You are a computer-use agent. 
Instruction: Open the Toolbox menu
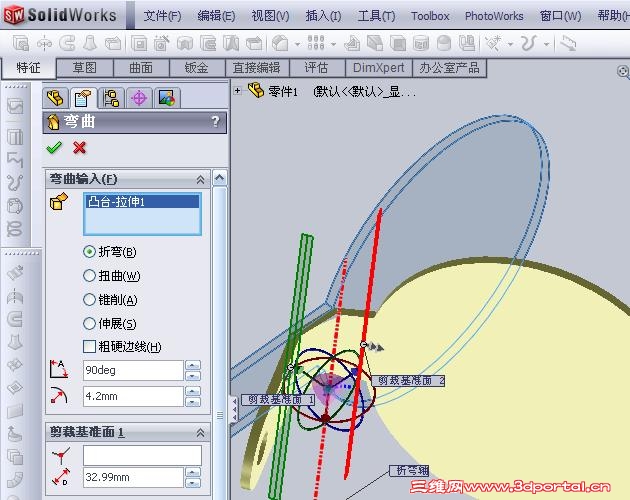pyautogui.click(x=430, y=16)
